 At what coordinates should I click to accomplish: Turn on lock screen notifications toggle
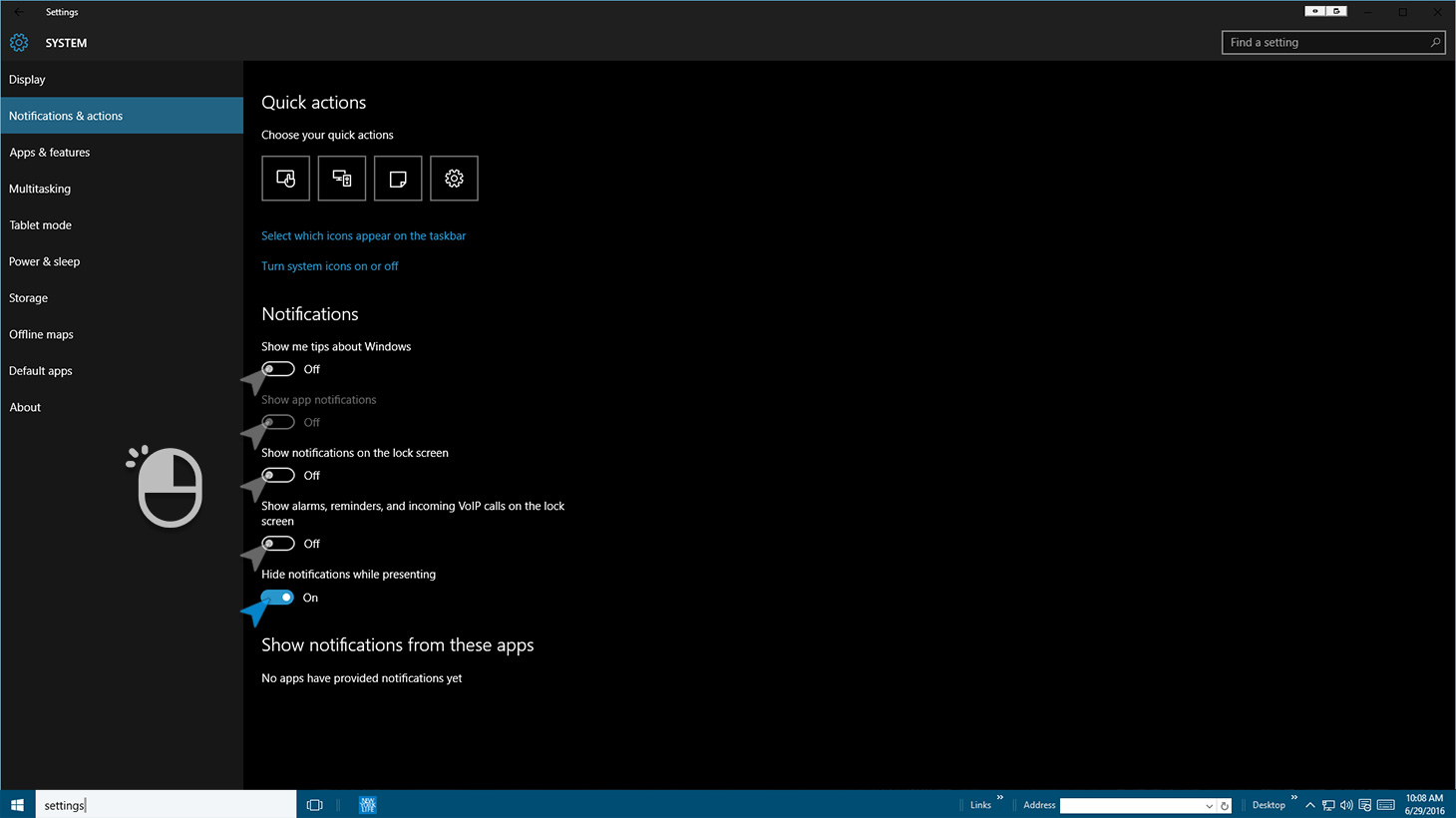(278, 476)
